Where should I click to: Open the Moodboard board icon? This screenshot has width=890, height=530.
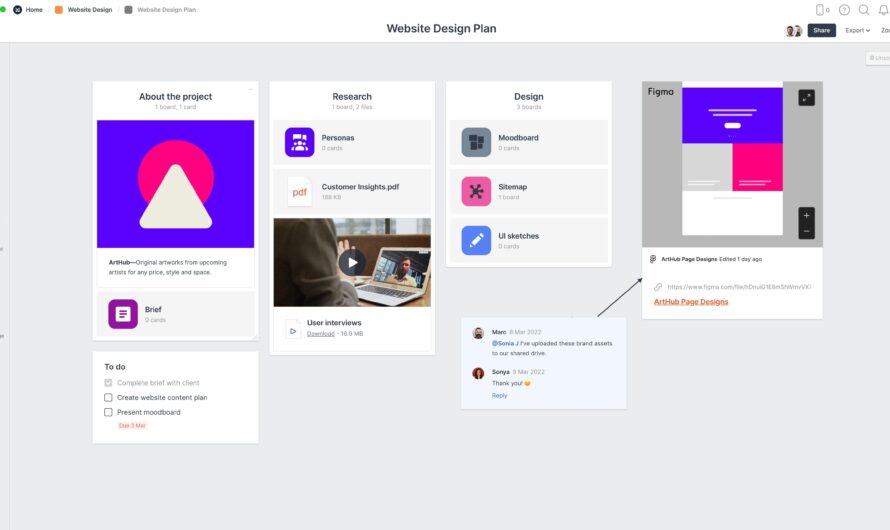[476, 142]
